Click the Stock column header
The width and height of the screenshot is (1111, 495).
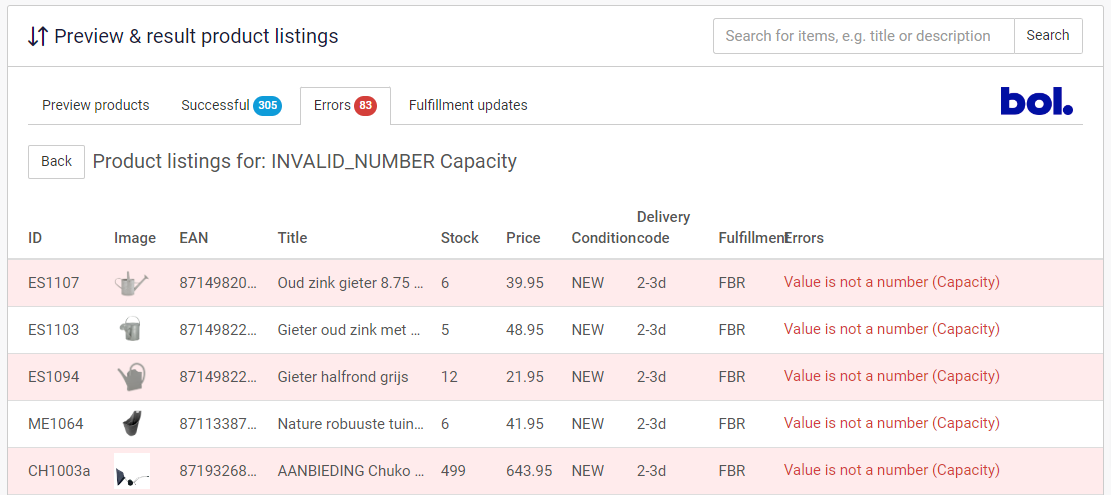pyautogui.click(x=460, y=238)
